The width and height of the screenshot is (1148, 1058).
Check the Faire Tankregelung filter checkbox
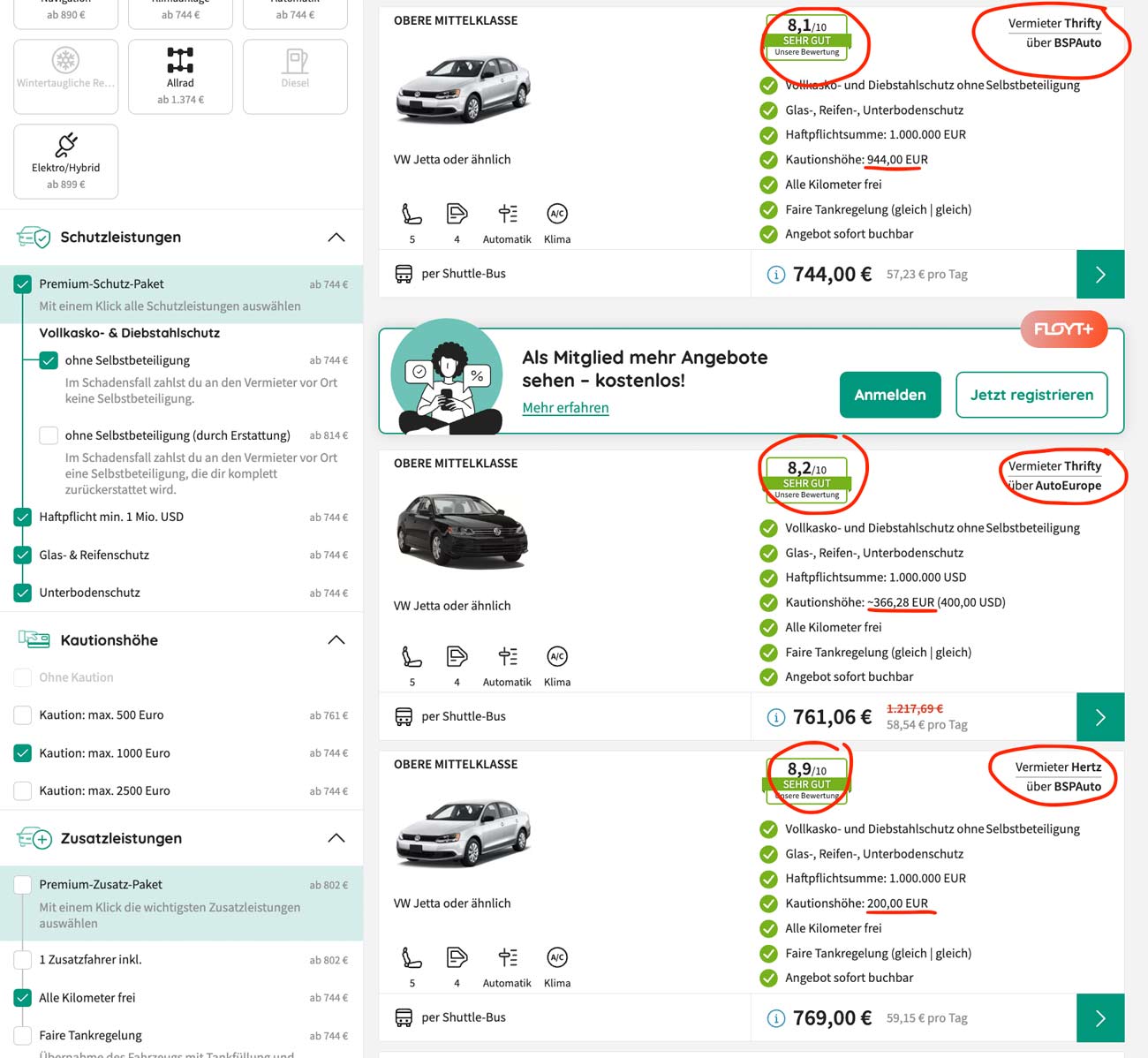tap(23, 1036)
